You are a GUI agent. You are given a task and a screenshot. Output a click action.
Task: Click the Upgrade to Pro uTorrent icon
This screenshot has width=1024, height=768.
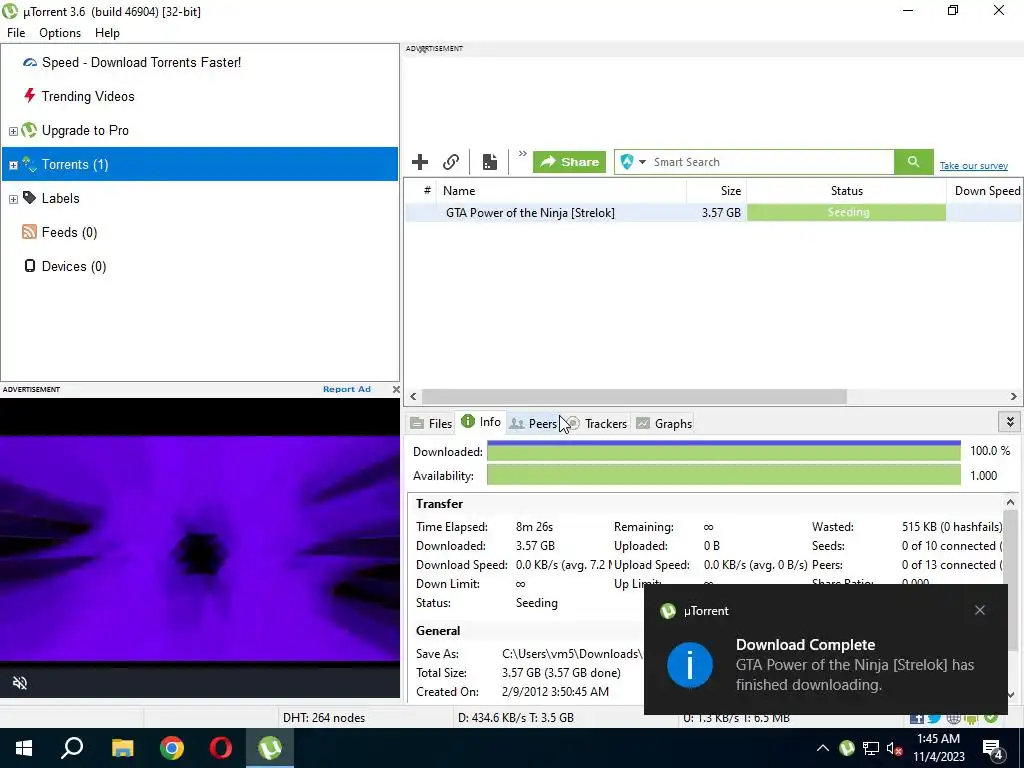coord(29,130)
